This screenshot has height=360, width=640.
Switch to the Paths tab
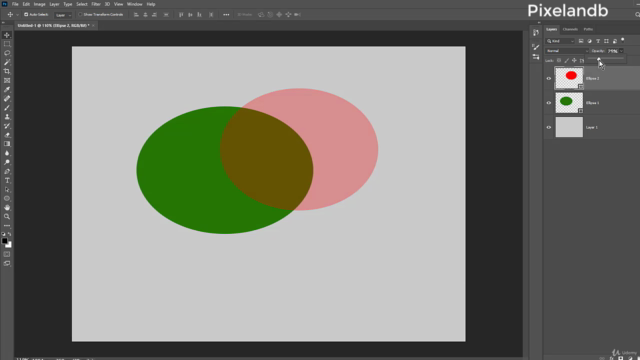[588, 29]
